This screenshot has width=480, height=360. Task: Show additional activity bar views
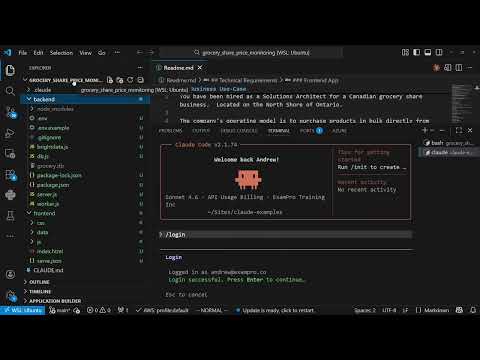point(10,236)
